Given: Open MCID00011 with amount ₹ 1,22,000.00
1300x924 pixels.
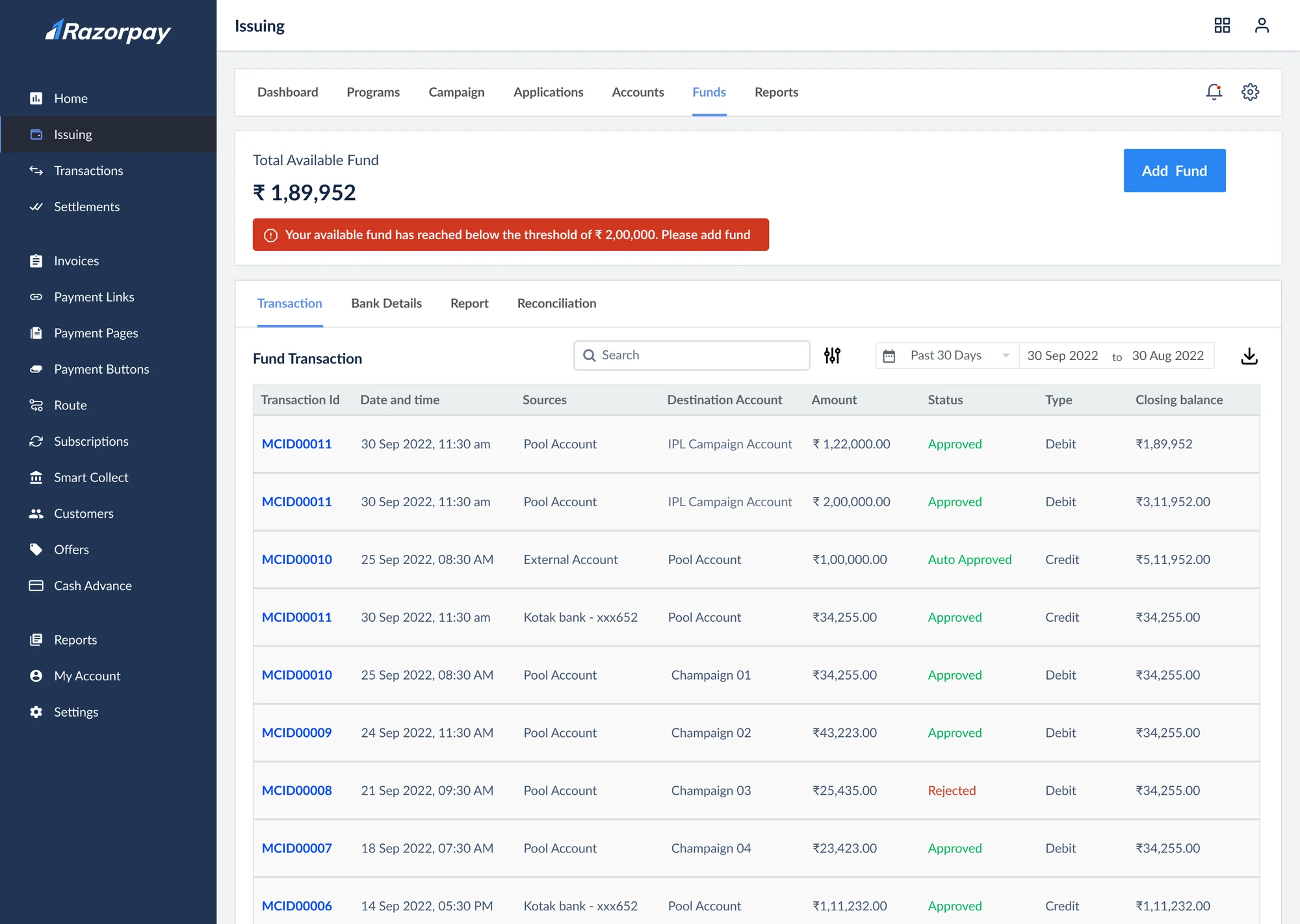Looking at the screenshot, I should pos(296,444).
